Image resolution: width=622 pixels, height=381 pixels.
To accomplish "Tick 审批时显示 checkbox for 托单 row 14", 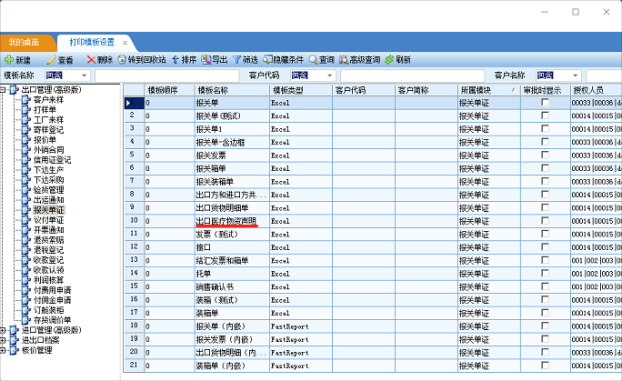I will pos(545,273).
